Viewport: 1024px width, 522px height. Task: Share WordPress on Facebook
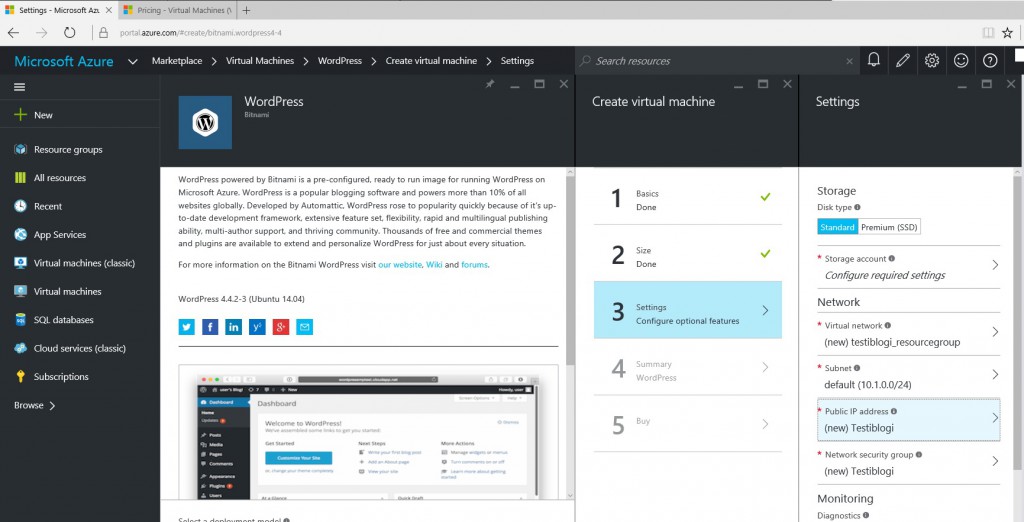click(210, 327)
